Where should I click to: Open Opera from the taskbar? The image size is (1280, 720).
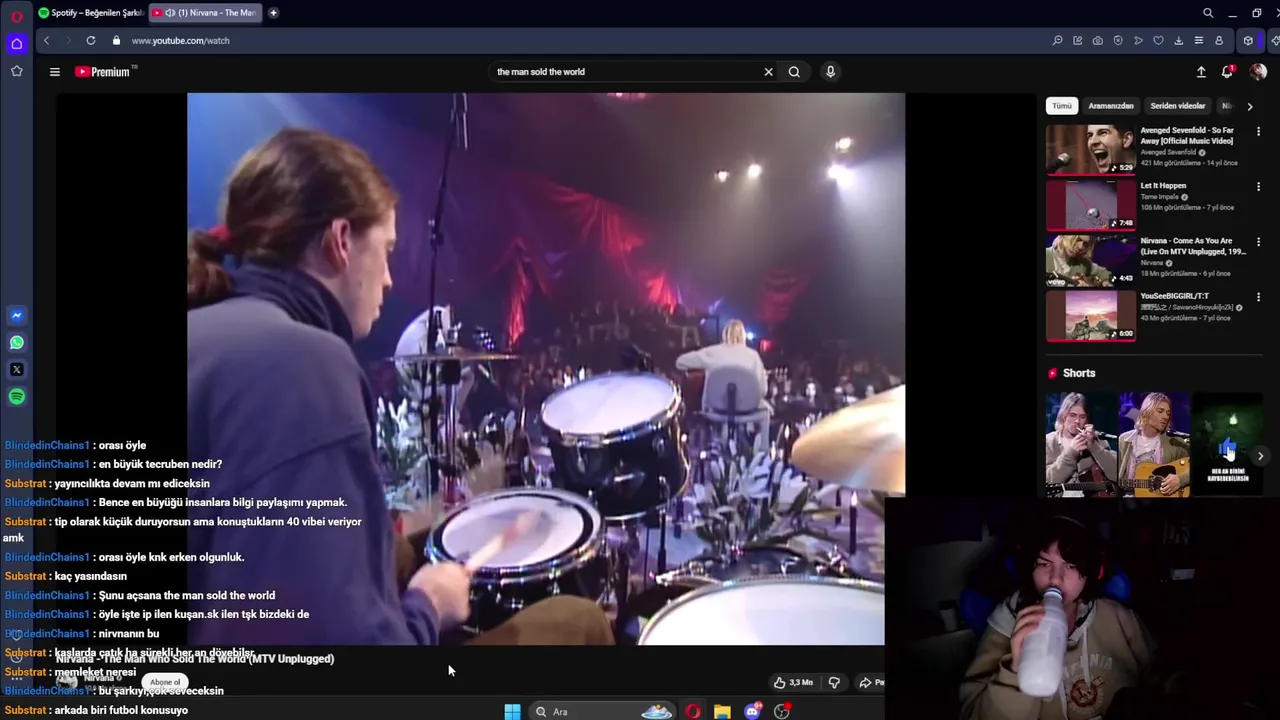coord(693,711)
